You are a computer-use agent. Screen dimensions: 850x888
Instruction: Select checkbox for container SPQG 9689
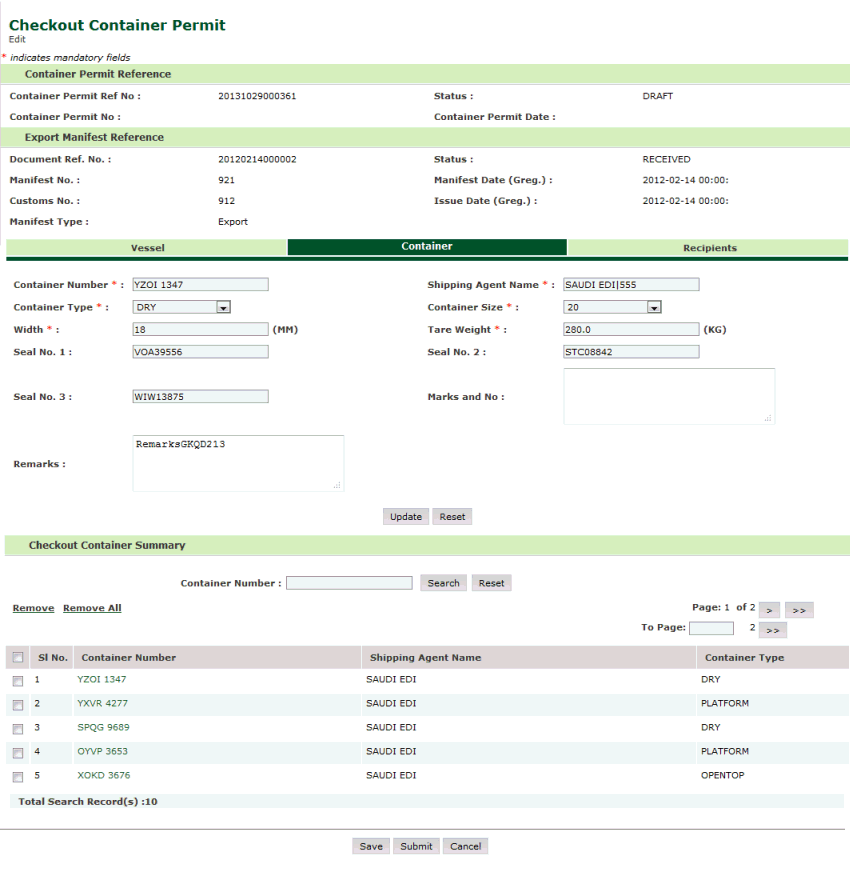pyautogui.click(x=18, y=729)
